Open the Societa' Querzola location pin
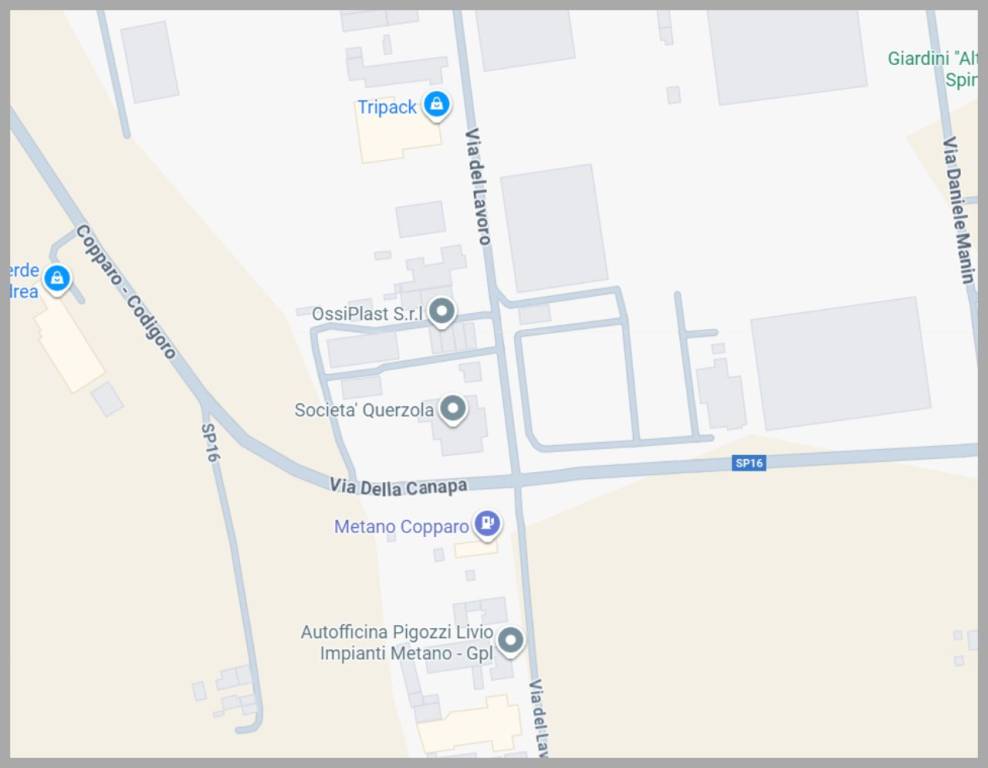The width and height of the screenshot is (988, 768). [x=452, y=410]
